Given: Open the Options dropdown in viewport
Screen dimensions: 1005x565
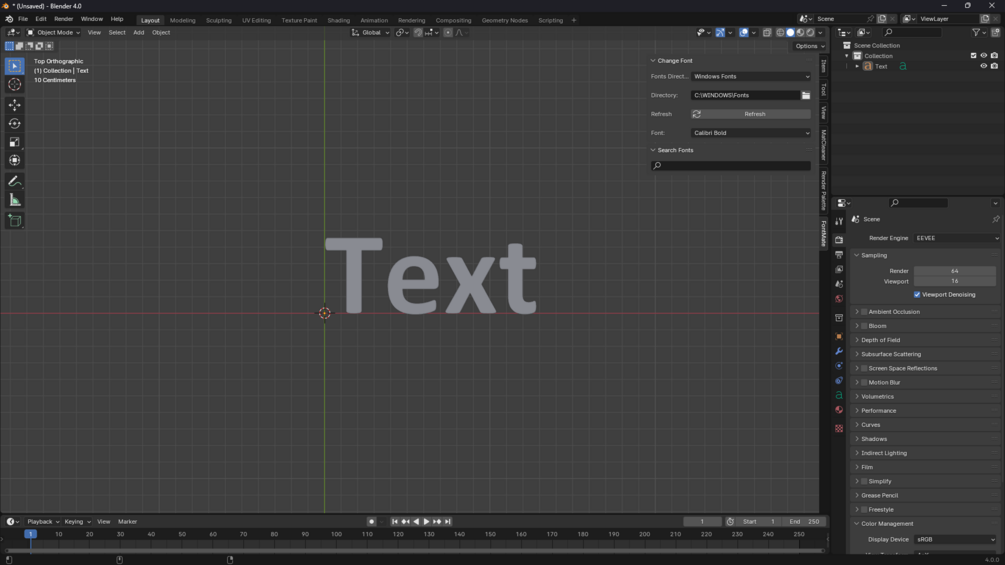Looking at the screenshot, I should [x=810, y=46].
